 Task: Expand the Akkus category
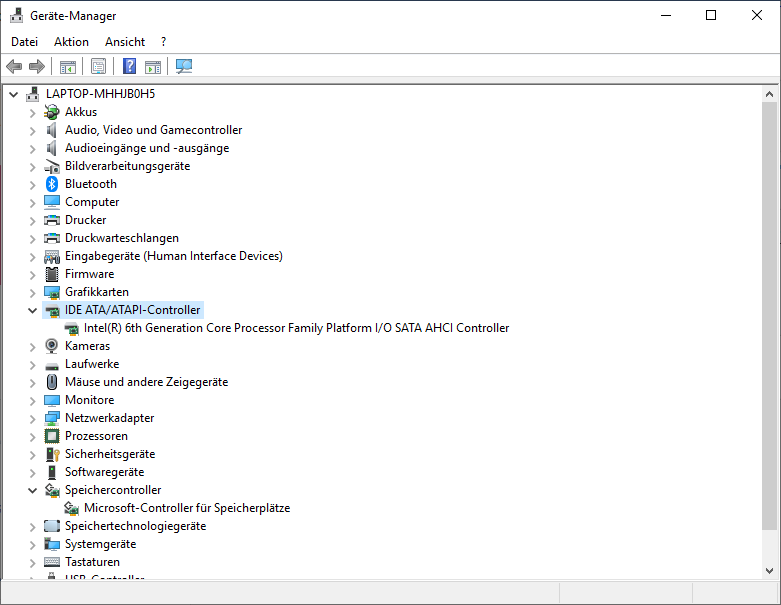(32, 113)
